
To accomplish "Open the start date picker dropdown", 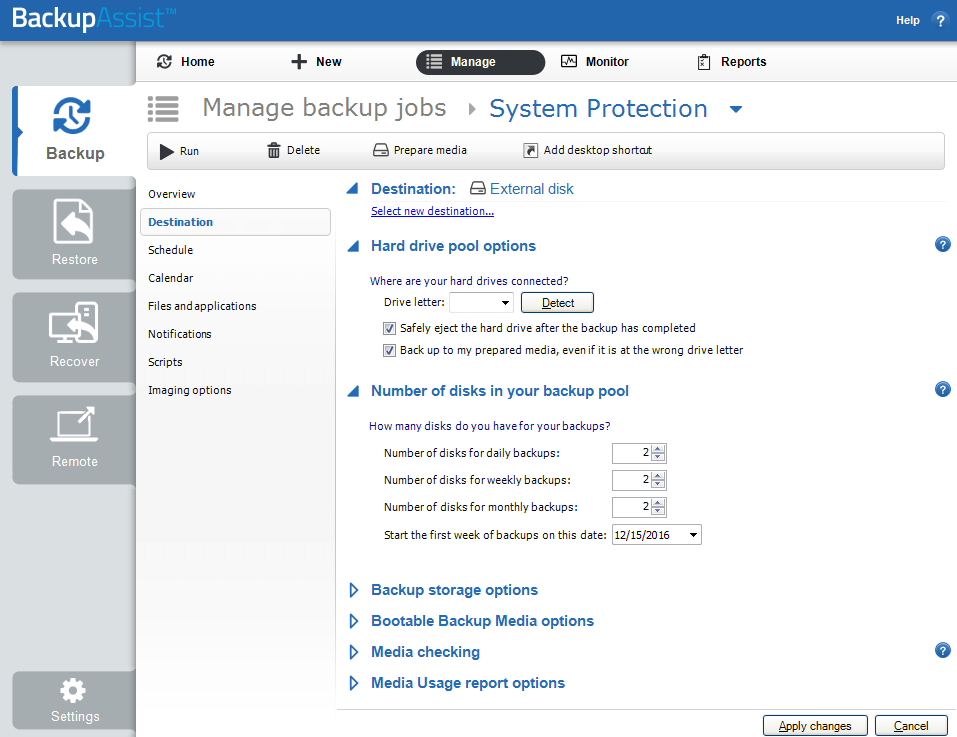I will [x=693, y=535].
